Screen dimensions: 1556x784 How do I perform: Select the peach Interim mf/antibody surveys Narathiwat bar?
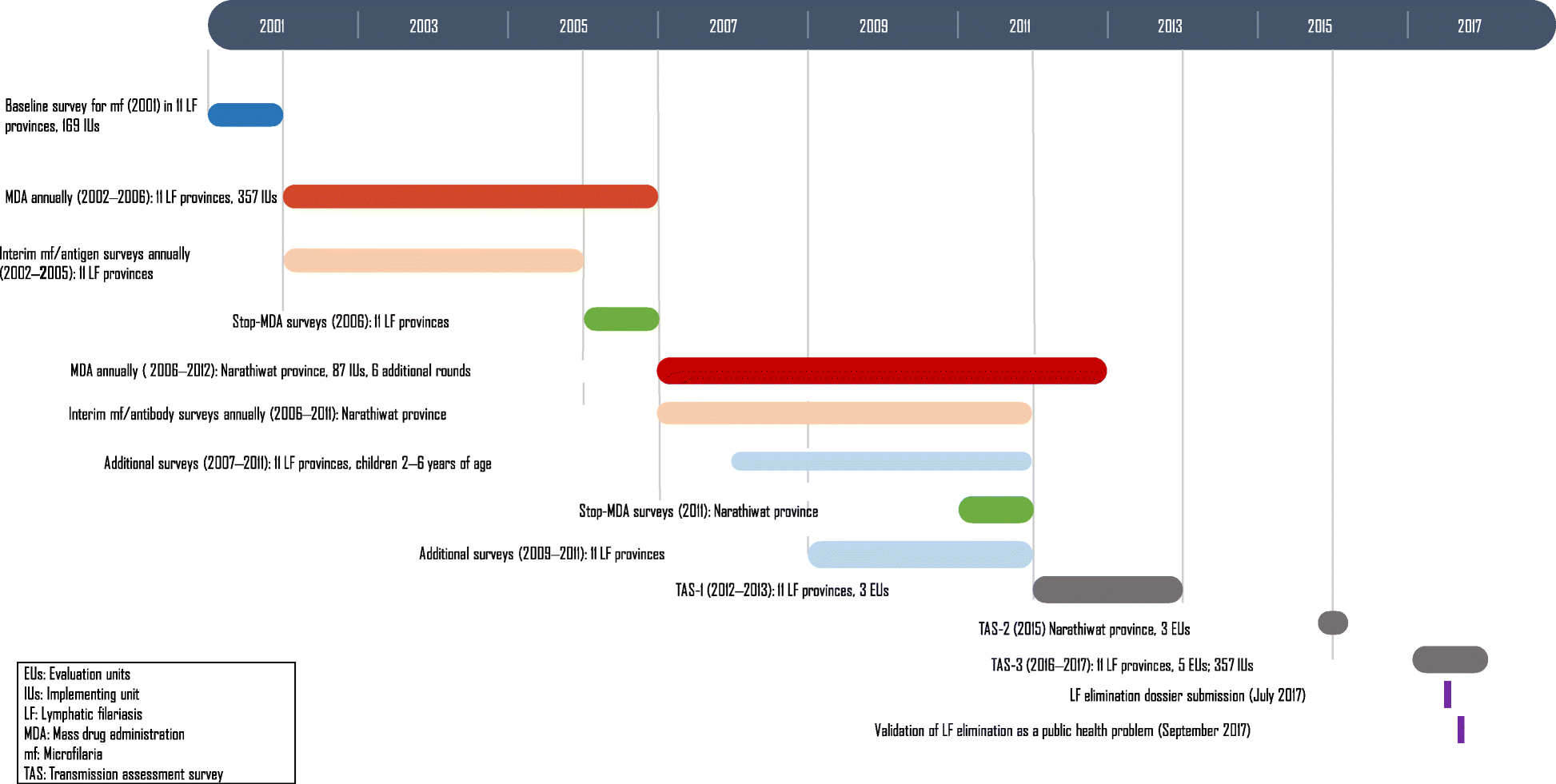pyautogui.click(x=844, y=413)
